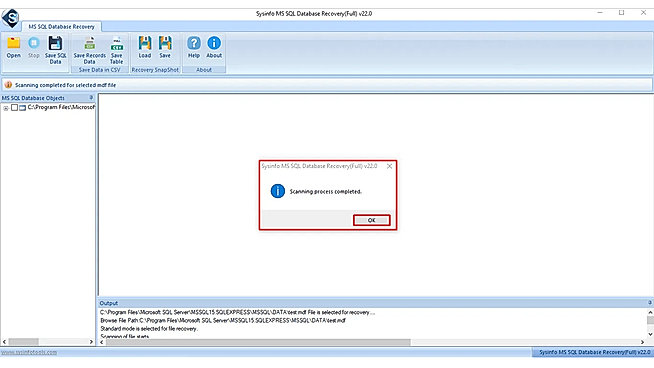Click the Output horizontal scrollbar thumb

[258, 342]
